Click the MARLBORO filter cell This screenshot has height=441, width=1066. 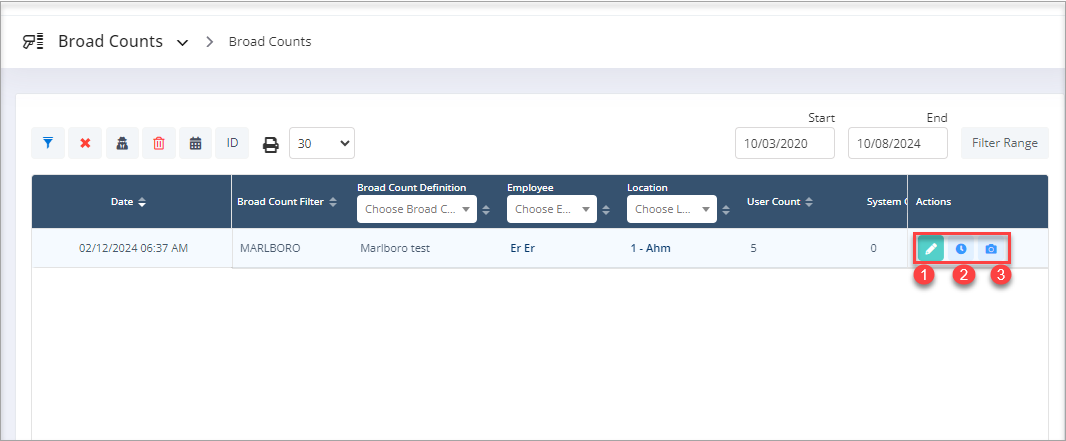coord(270,248)
